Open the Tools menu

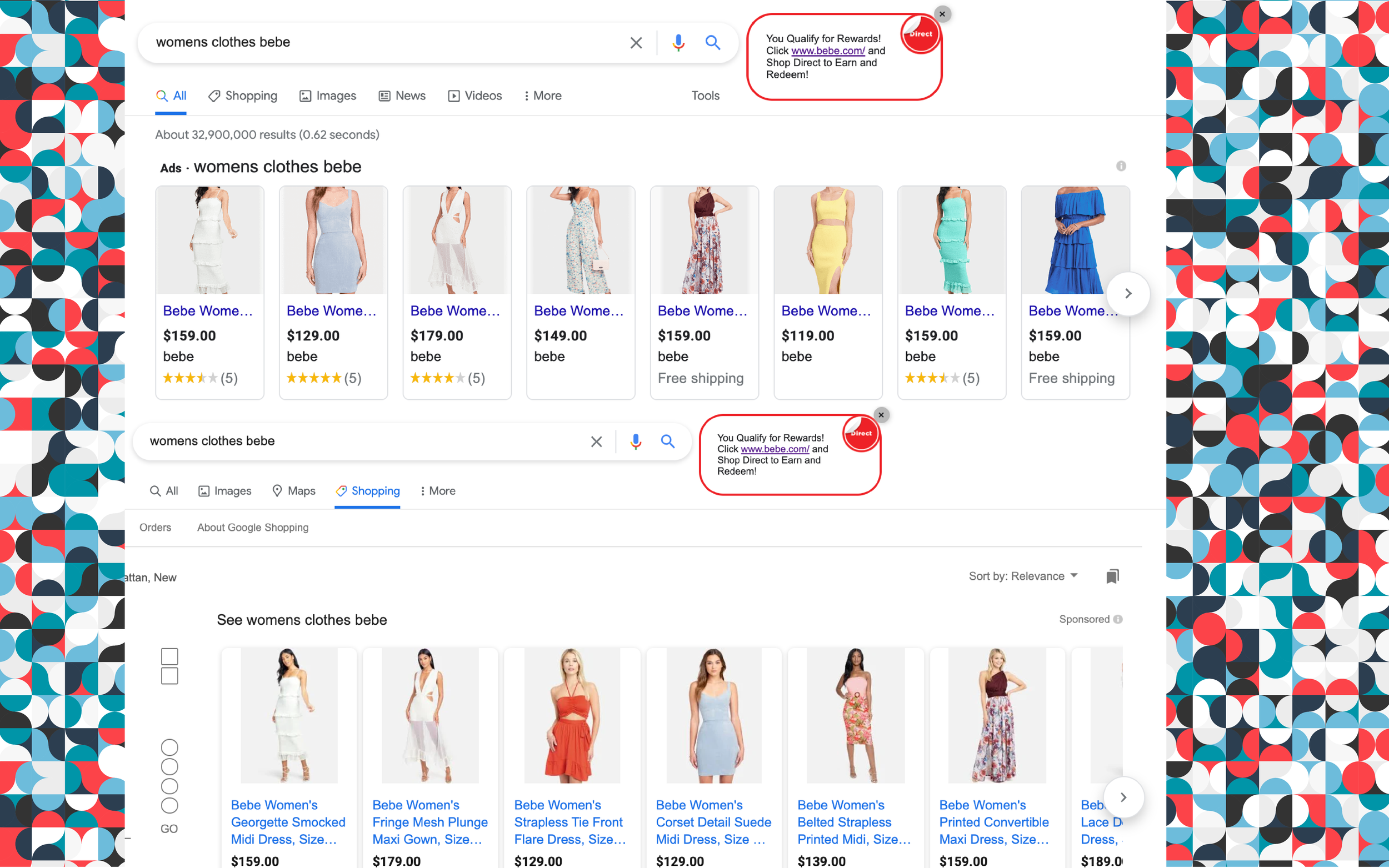705,96
